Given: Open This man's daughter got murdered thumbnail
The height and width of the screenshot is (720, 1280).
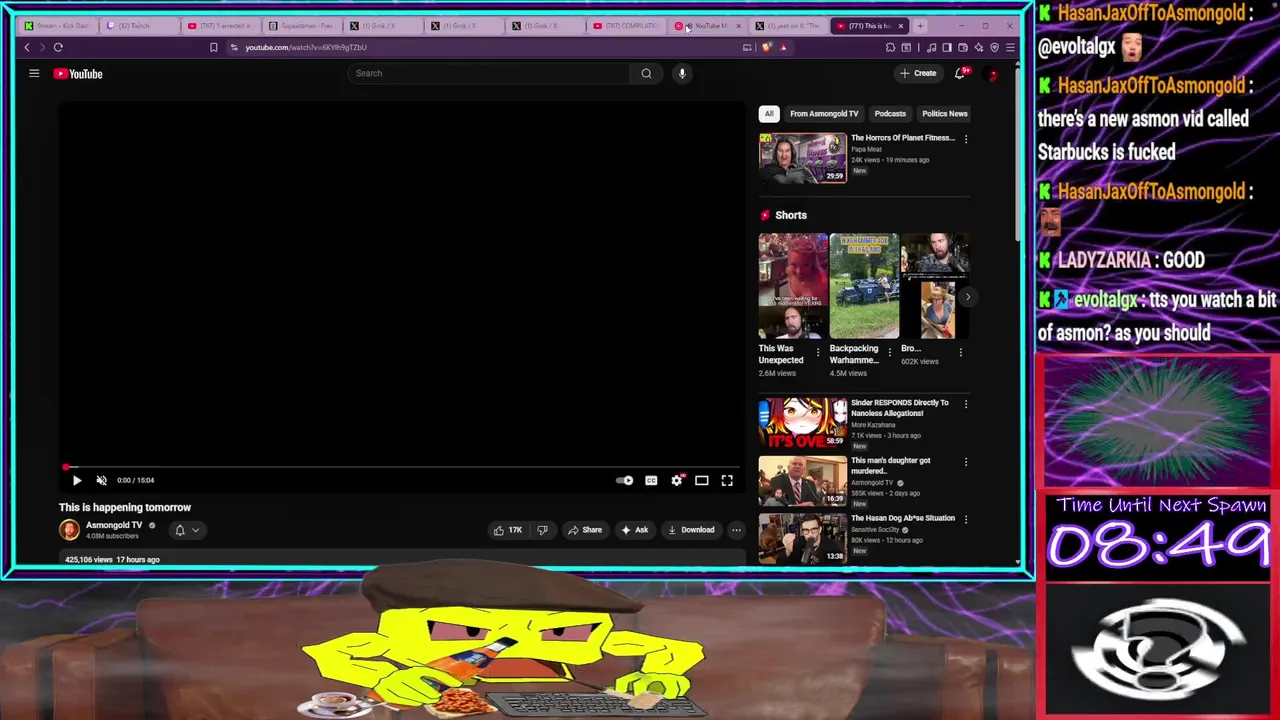Looking at the screenshot, I should 803,481.
